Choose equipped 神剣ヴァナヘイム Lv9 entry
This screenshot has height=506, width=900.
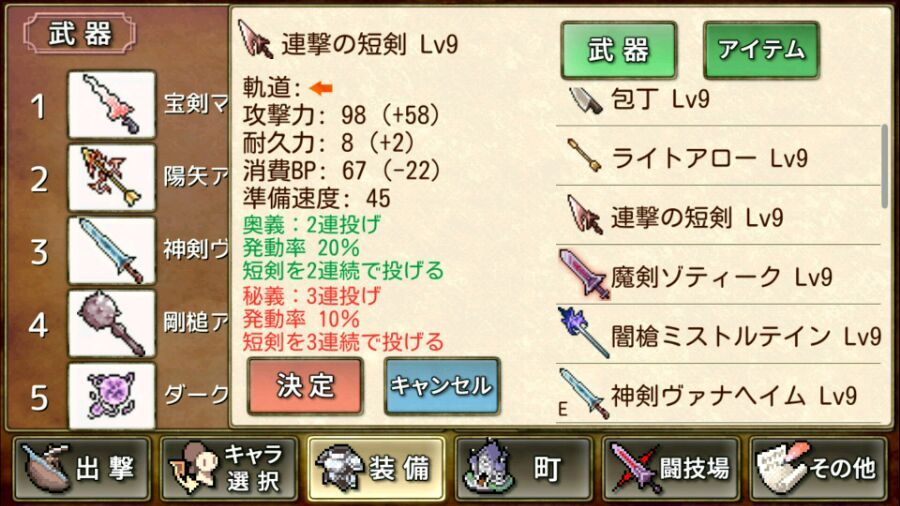coord(719,394)
